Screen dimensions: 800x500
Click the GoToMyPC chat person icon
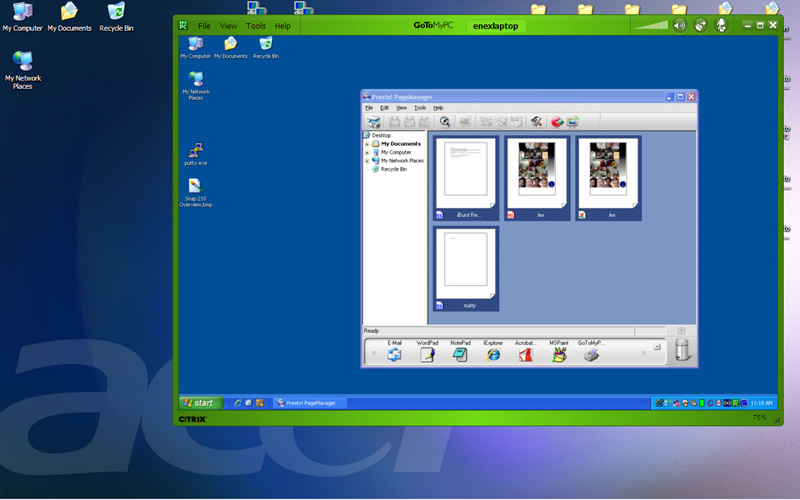(x=721, y=26)
